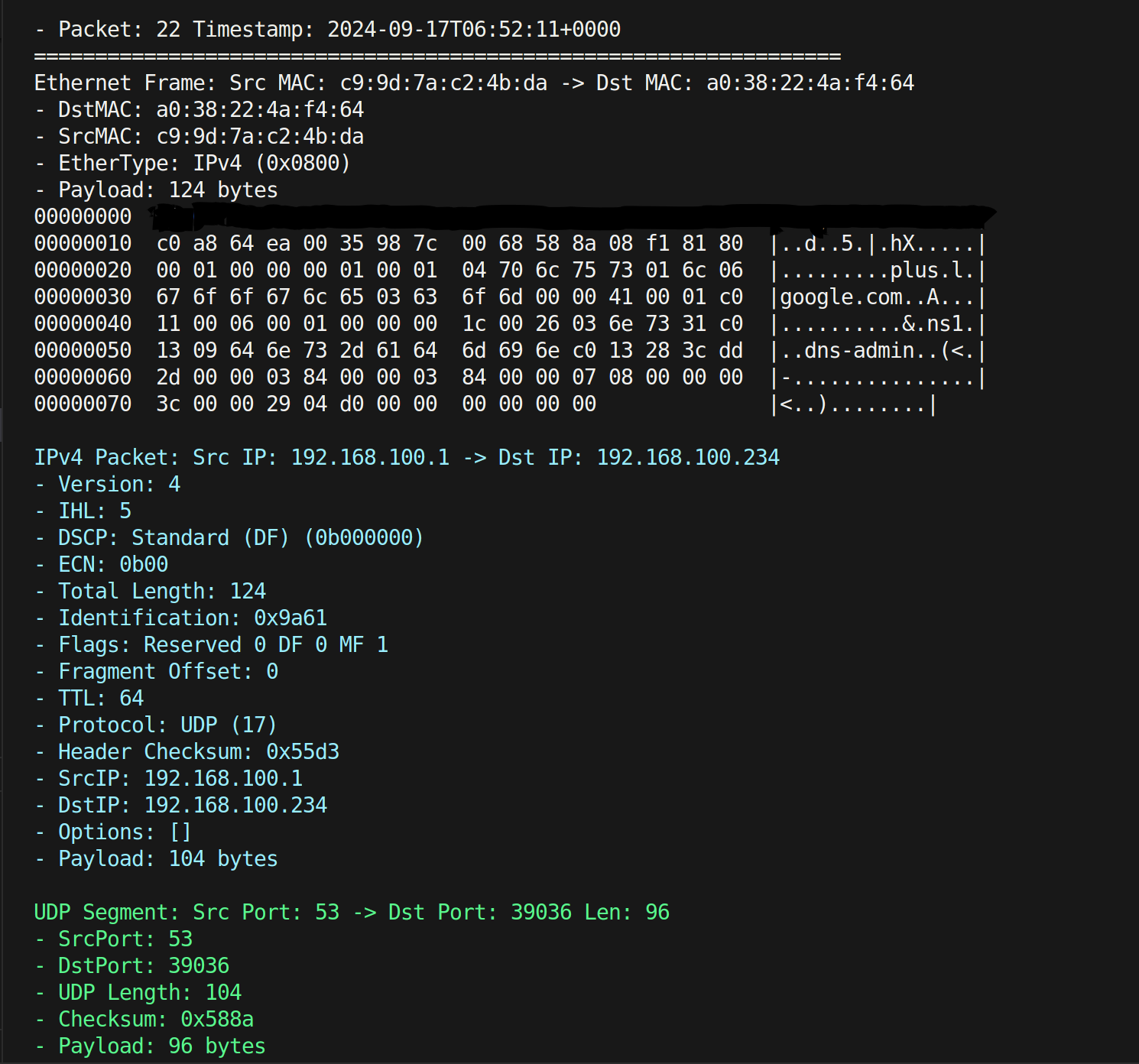Viewport: 1139px width, 1064px height.
Task: Select ASCII text 'google.com..A...'
Action: point(878,297)
